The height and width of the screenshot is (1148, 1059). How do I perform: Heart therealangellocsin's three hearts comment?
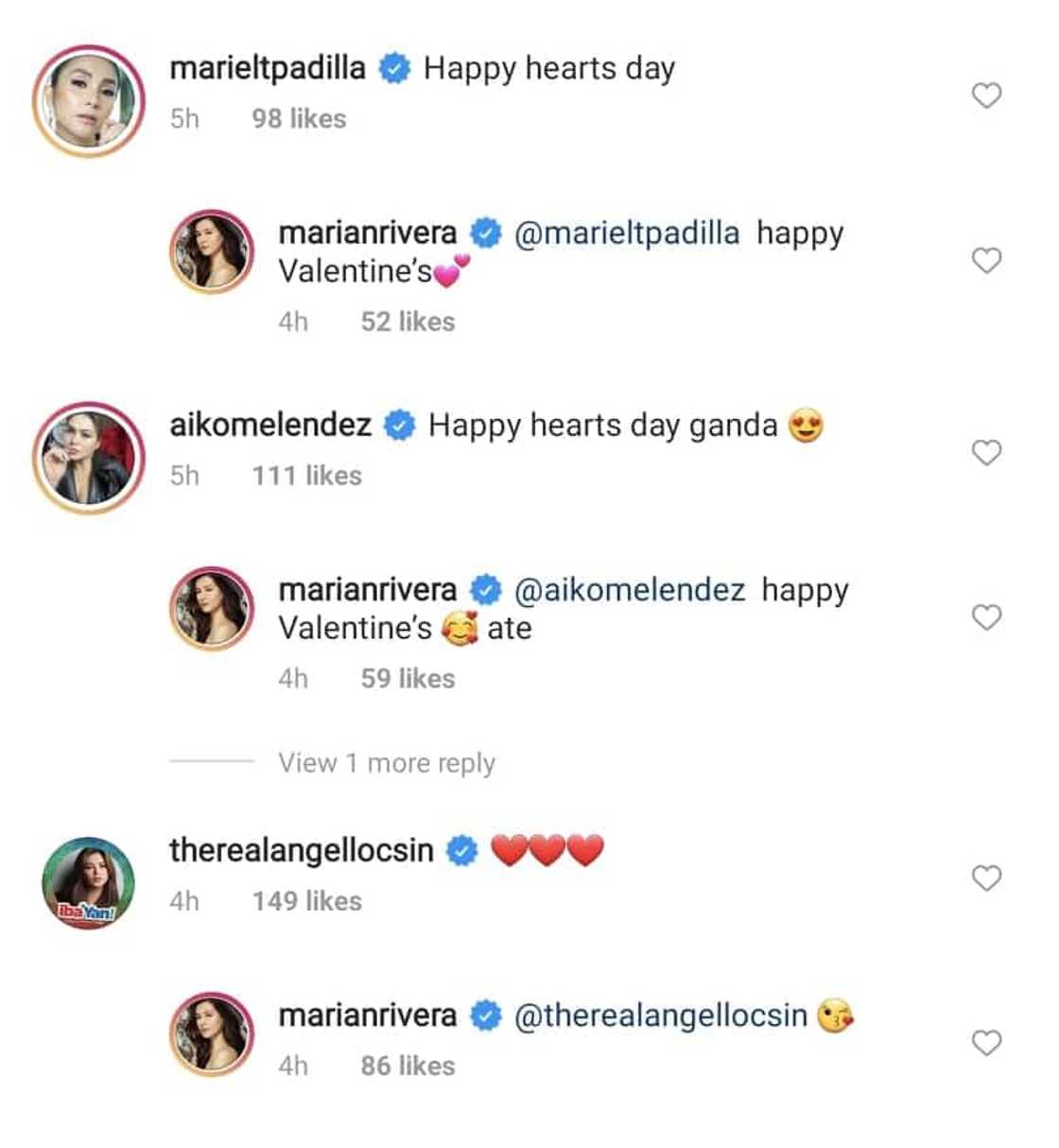[x=986, y=878]
